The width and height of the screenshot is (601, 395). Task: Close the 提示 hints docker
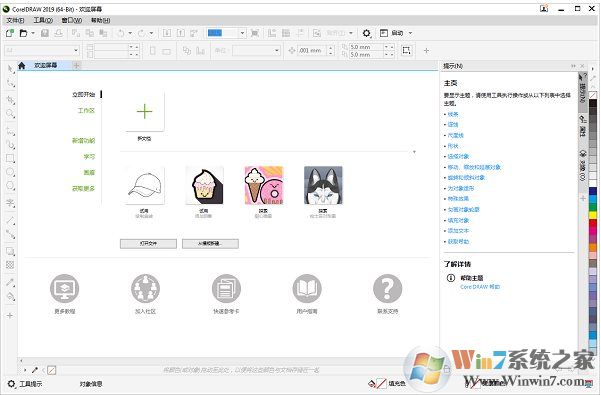coord(583,66)
